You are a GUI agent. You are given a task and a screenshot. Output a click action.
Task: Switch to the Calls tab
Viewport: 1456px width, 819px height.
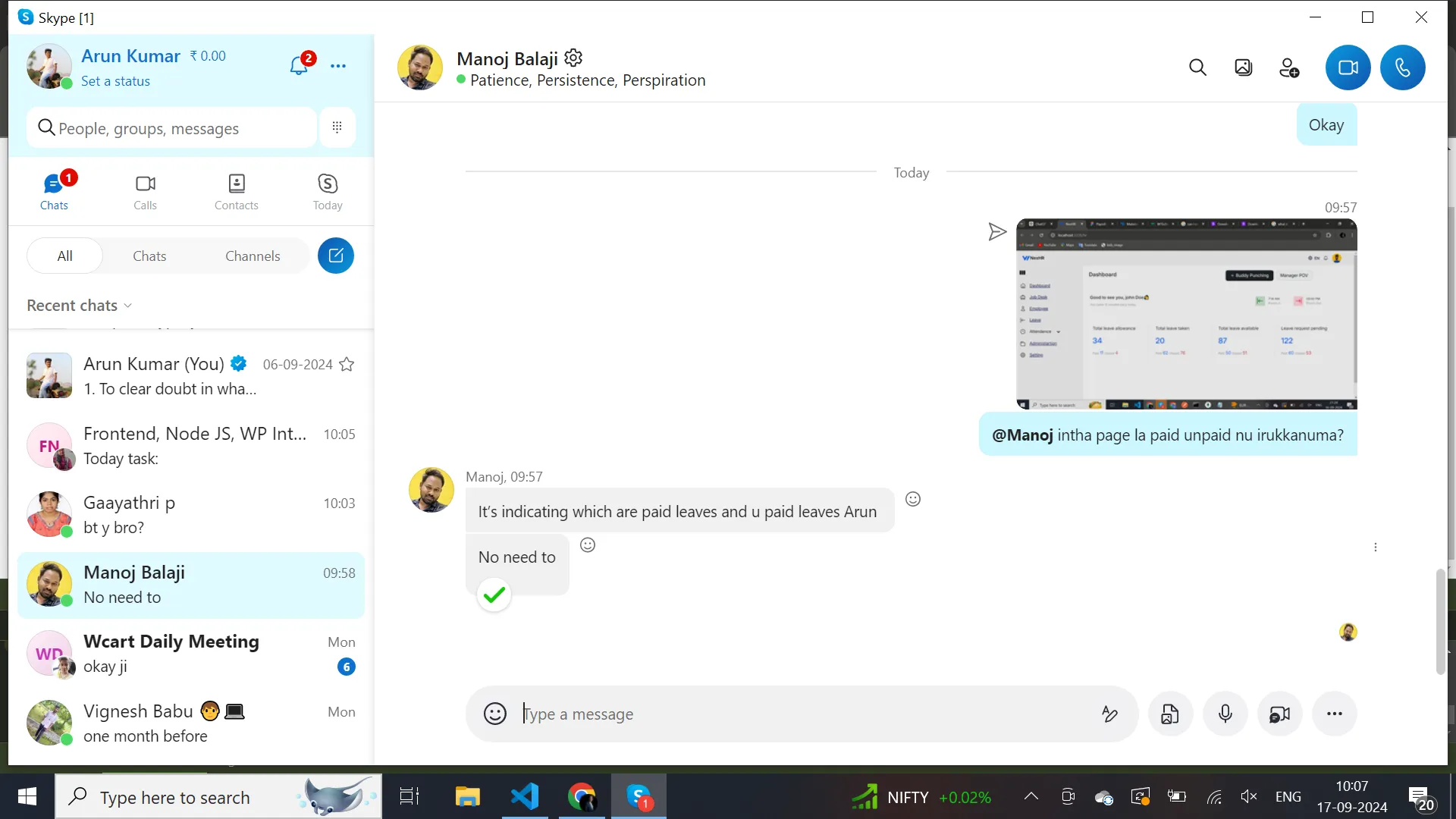click(145, 192)
